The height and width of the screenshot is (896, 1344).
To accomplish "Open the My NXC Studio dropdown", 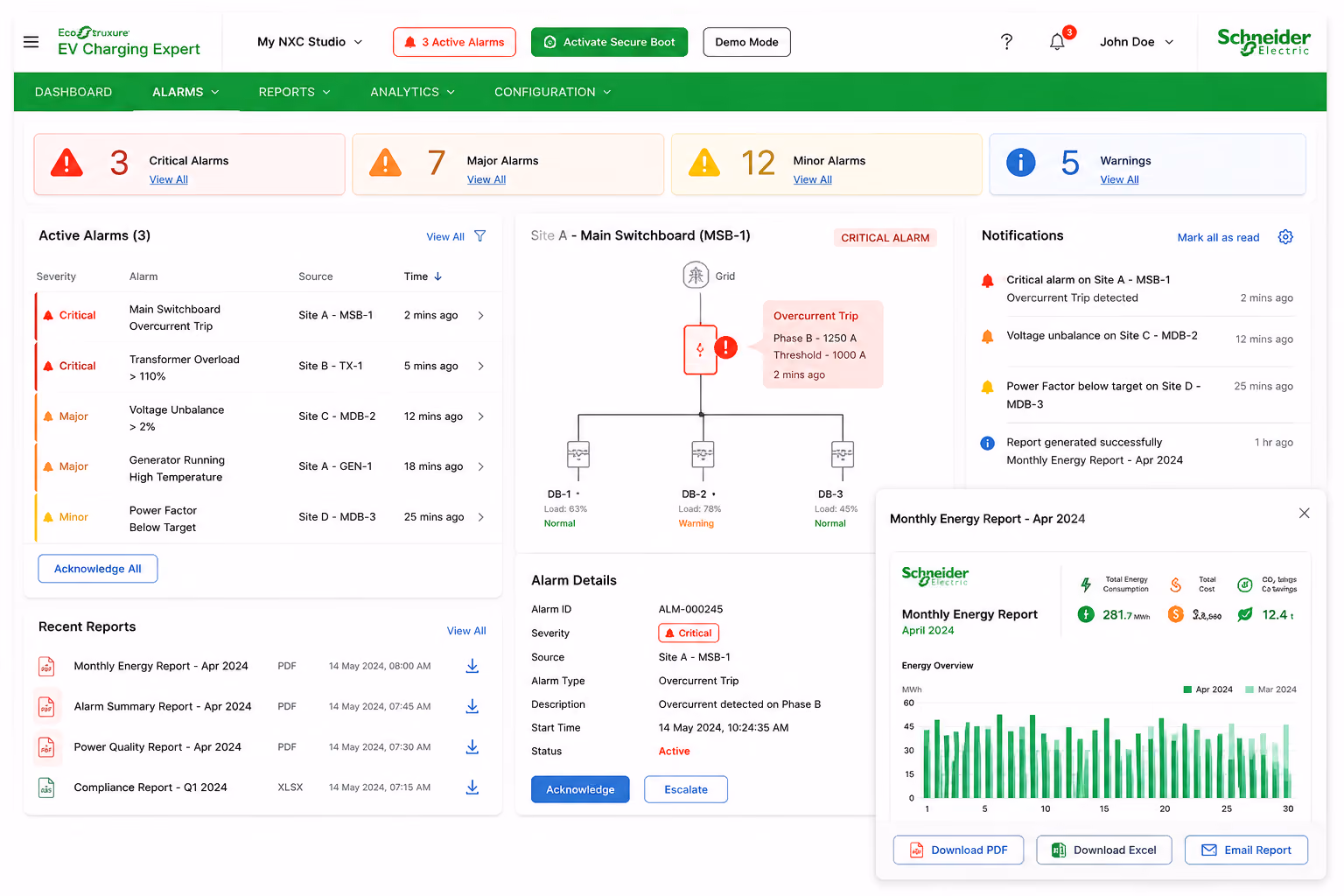I will tap(310, 42).
